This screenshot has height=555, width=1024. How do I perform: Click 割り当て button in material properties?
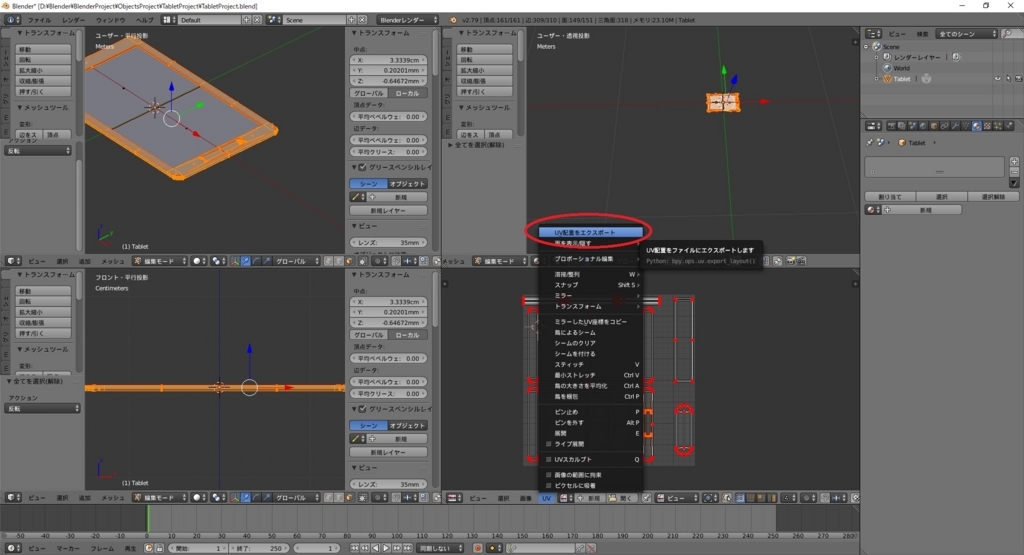click(889, 197)
